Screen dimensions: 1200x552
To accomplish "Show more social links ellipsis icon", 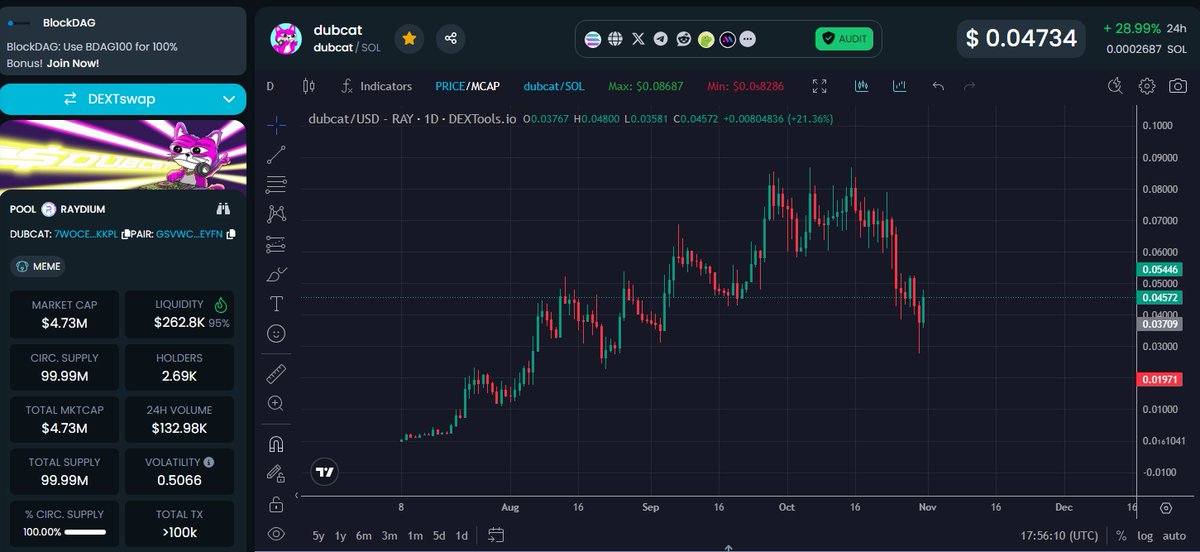I will tap(749, 39).
